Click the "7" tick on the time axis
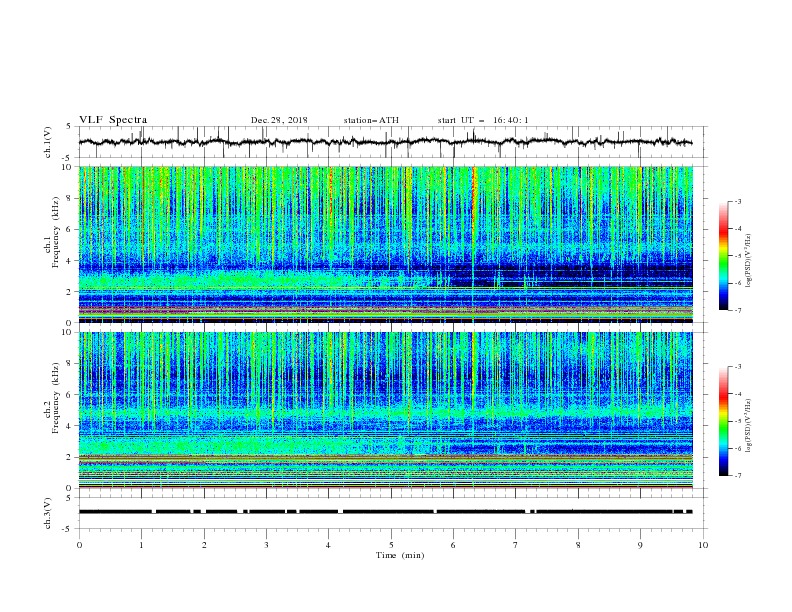The image size is (792, 612). click(x=516, y=545)
